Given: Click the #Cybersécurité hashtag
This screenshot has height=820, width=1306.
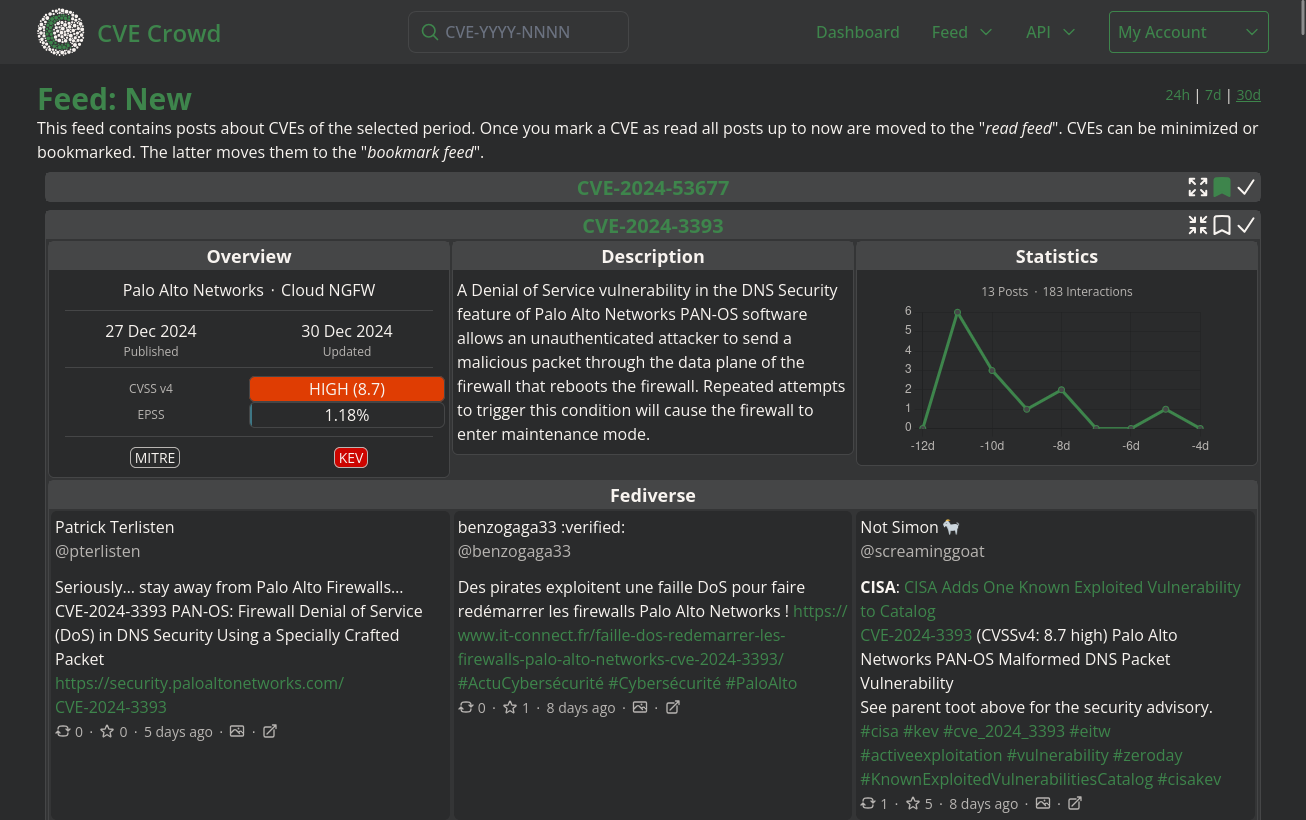Looking at the screenshot, I should (664, 683).
